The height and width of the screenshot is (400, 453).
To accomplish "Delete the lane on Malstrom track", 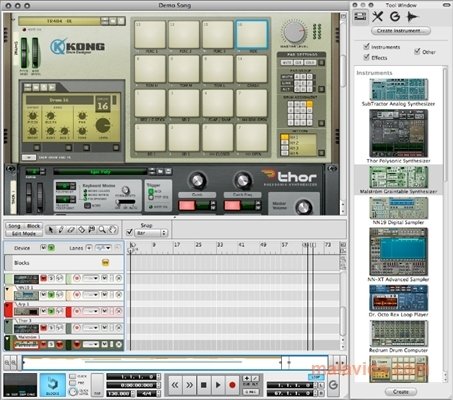I will [118, 344].
